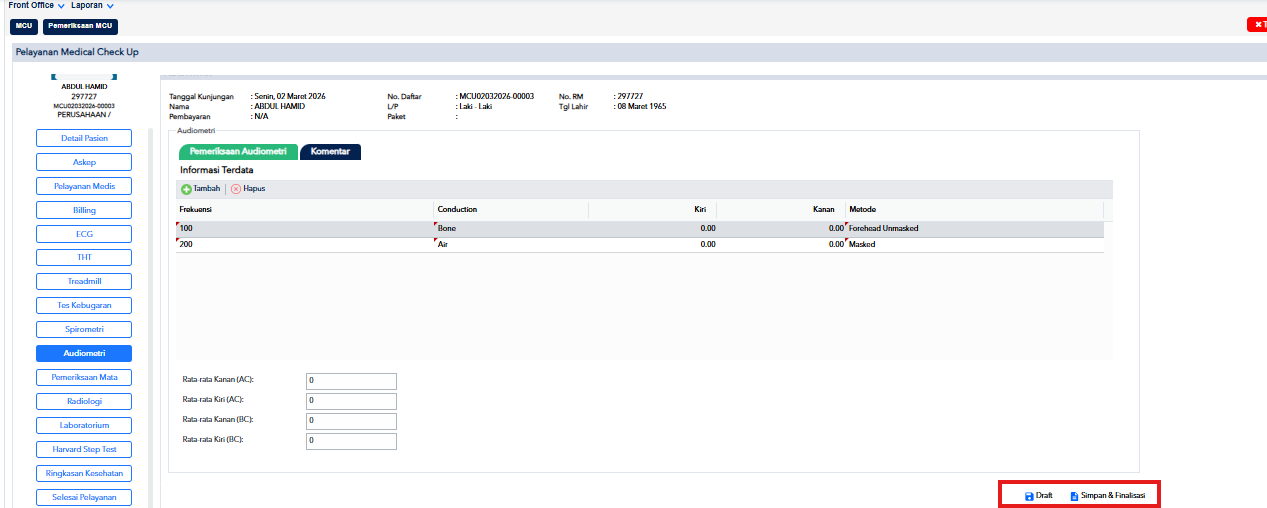Click the Draft button label
The width and height of the screenshot is (1267, 508).
[x=1044, y=496]
